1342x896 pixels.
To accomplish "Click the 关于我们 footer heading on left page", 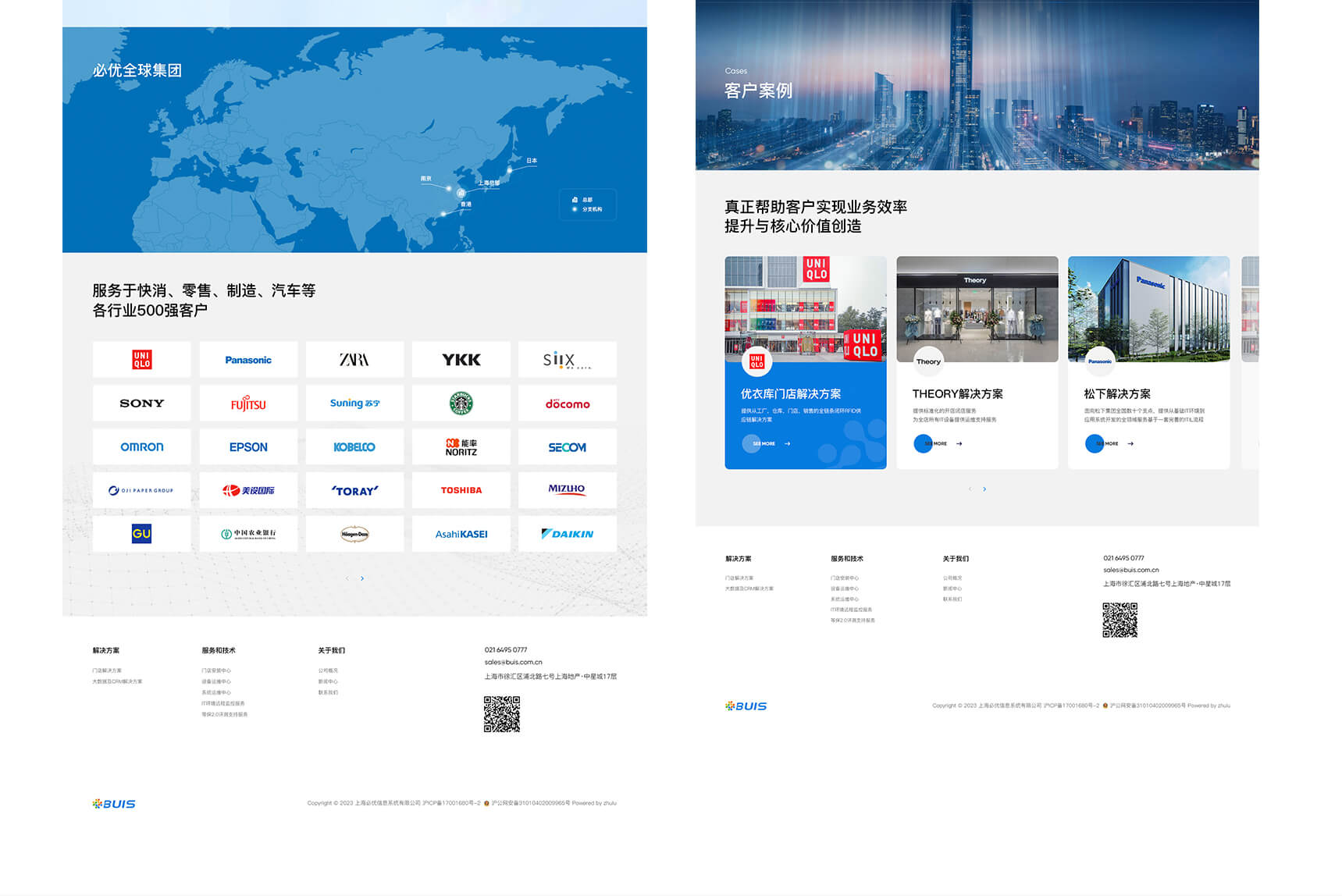I will [332, 650].
